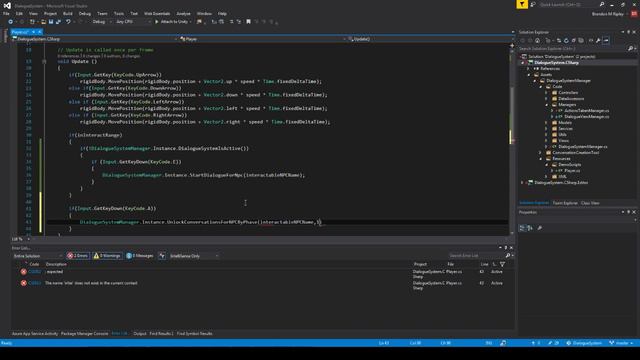Click the Open File folder icon
640x360 pixels.
43,22
